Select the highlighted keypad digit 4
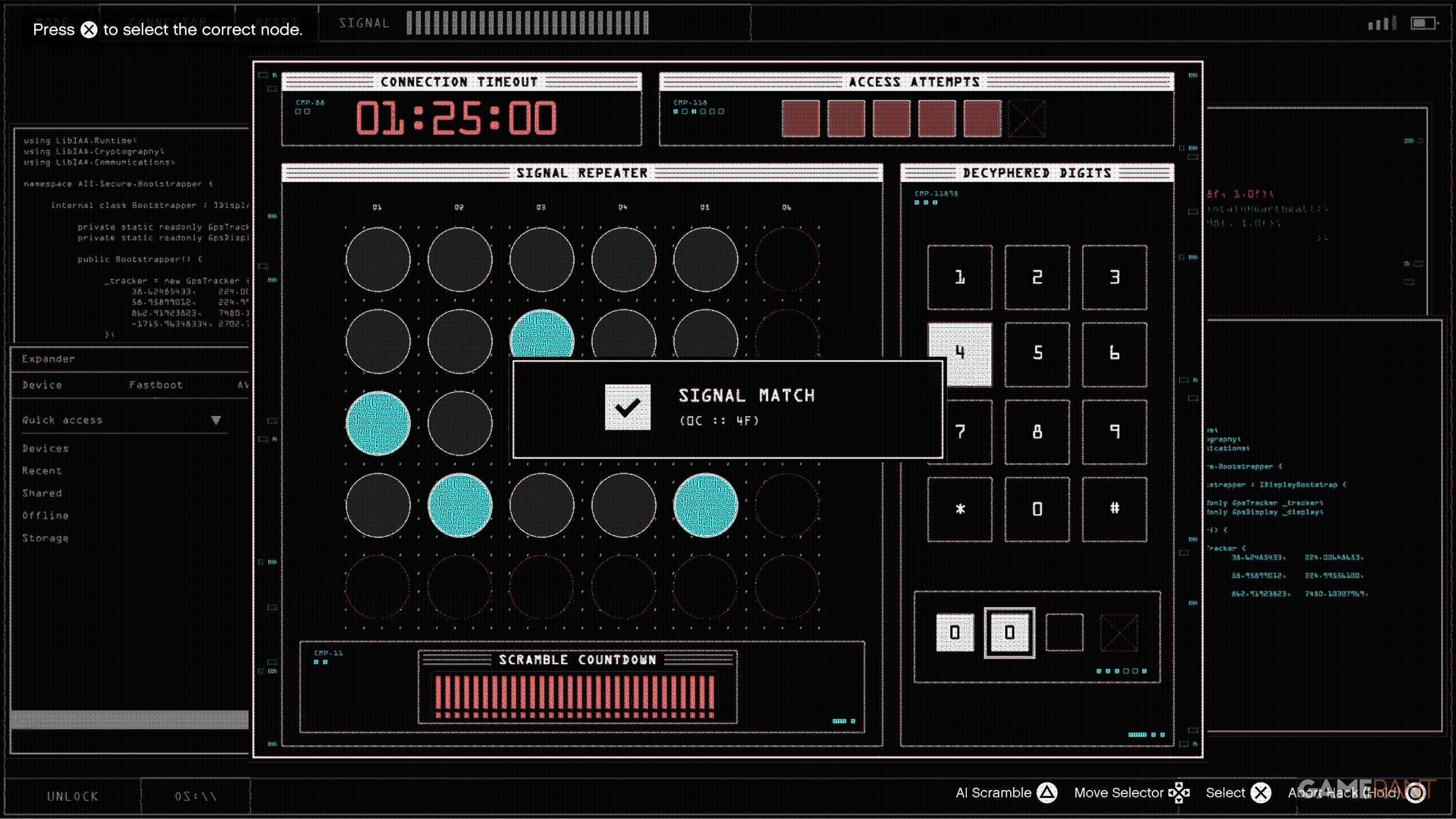 (x=959, y=354)
